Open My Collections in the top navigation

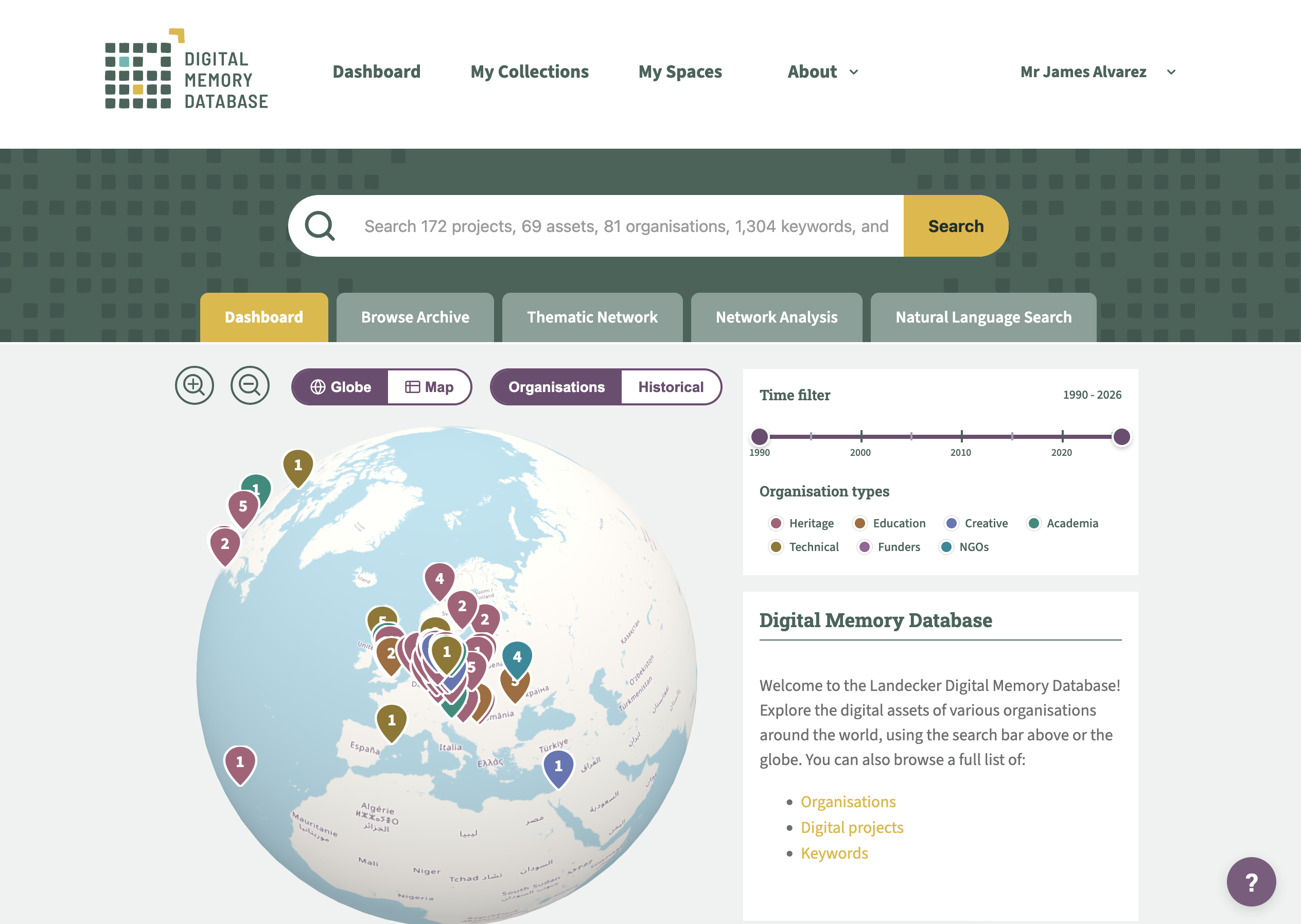[x=529, y=72]
